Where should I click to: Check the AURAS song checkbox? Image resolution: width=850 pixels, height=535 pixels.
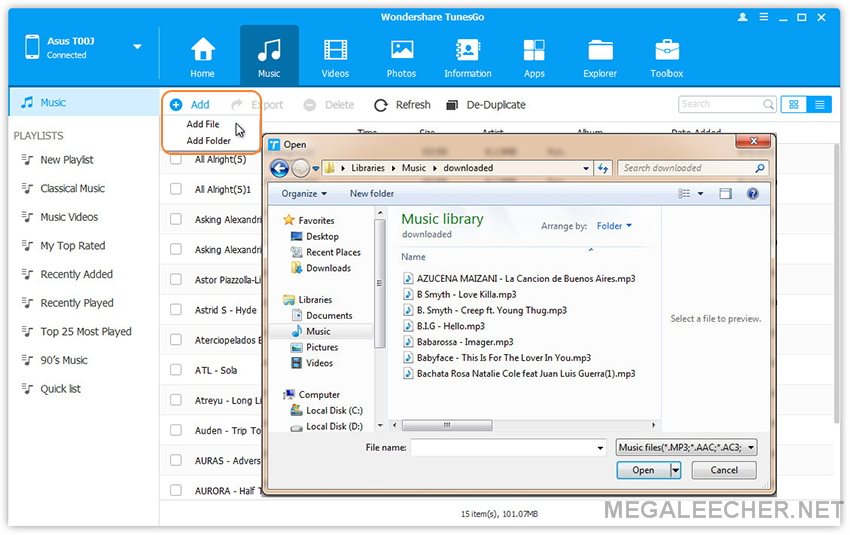[x=176, y=460]
